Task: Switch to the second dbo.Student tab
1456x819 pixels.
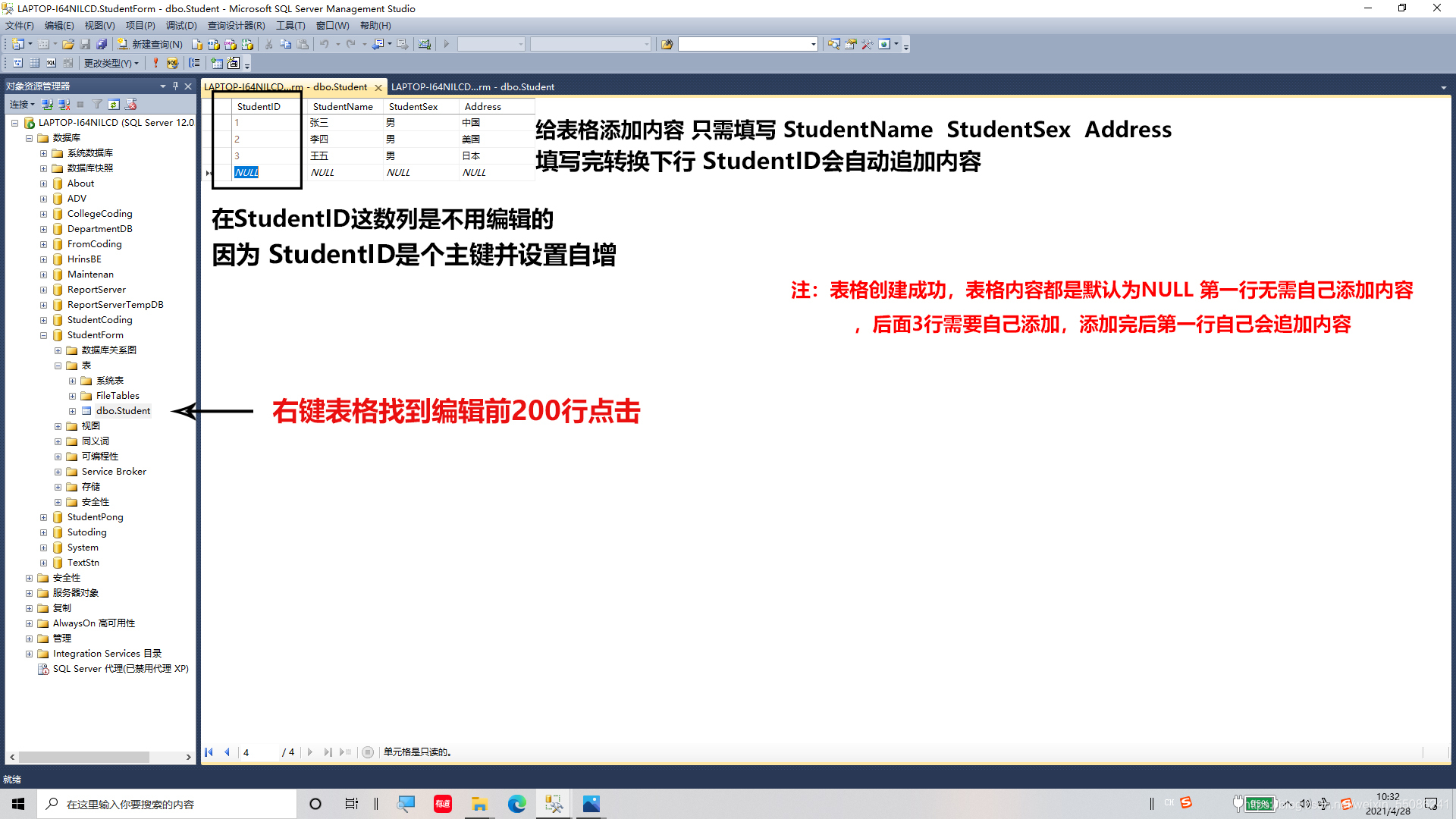Action: click(472, 86)
